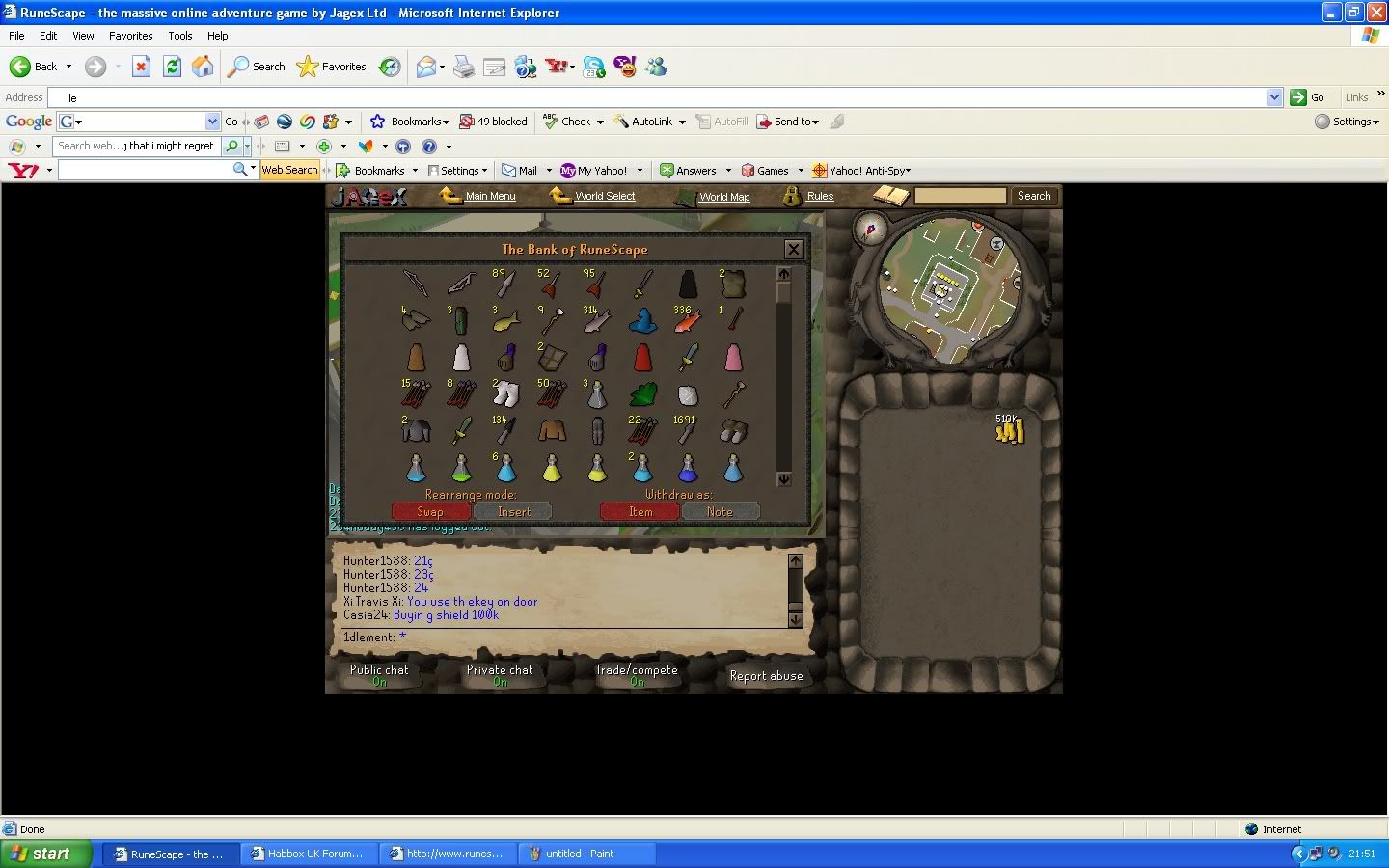Click the blue wizard hat in bank
The width and height of the screenshot is (1389, 868).
[642, 320]
